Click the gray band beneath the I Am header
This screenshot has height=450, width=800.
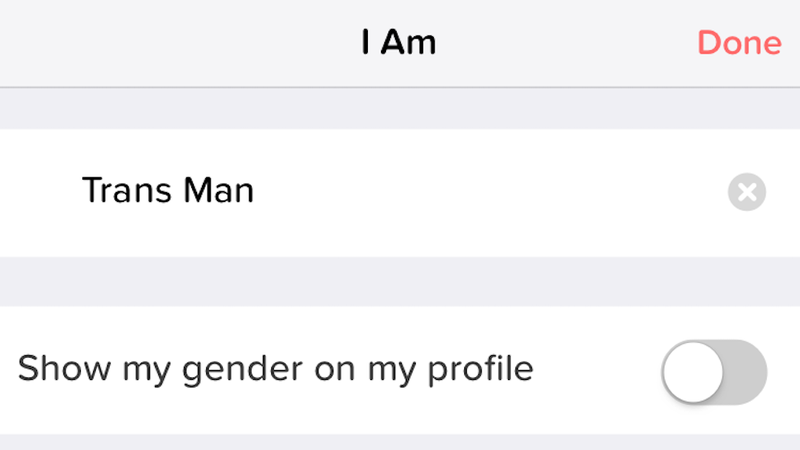click(x=400, y=108)
